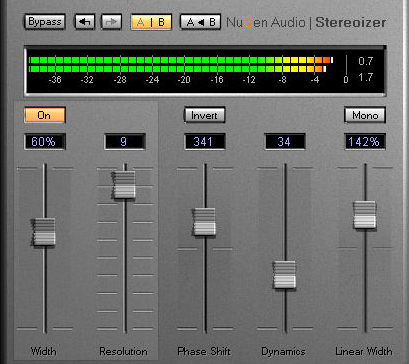Click the Width value field showing 60%

(45, 142)
